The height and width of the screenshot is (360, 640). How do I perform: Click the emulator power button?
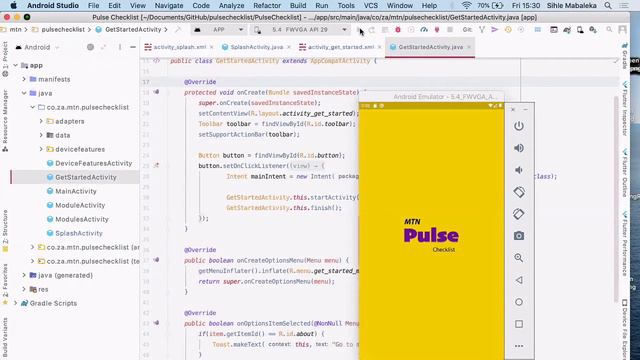click(519, 126)
